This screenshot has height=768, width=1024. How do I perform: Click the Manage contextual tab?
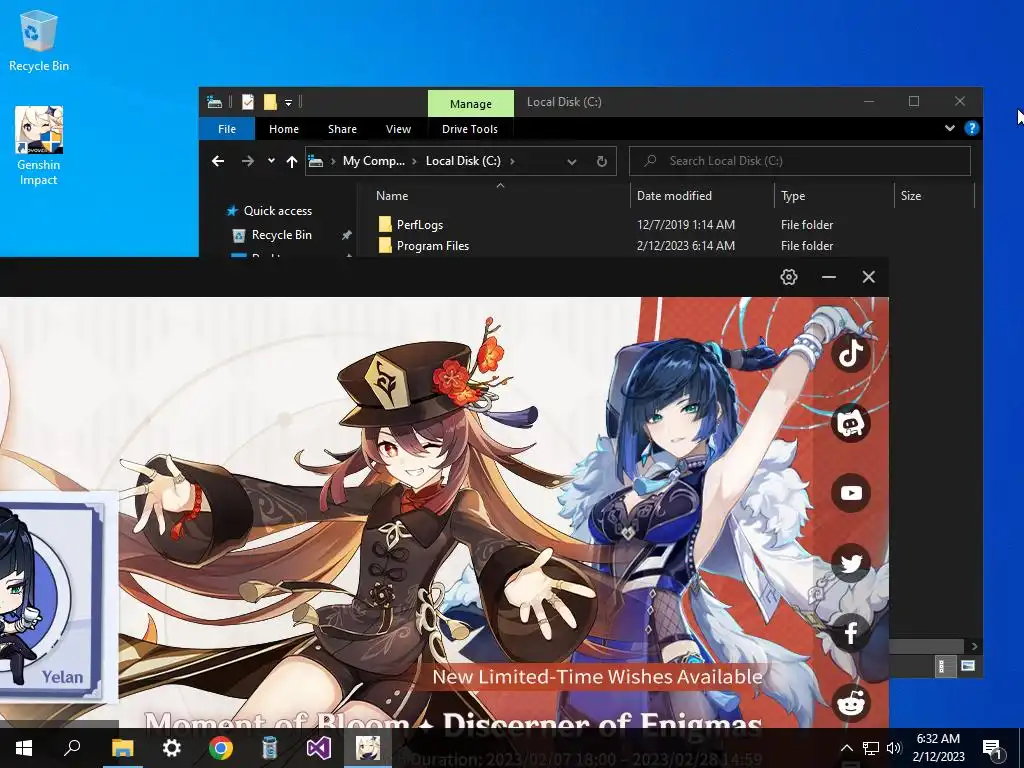point(470,104)
